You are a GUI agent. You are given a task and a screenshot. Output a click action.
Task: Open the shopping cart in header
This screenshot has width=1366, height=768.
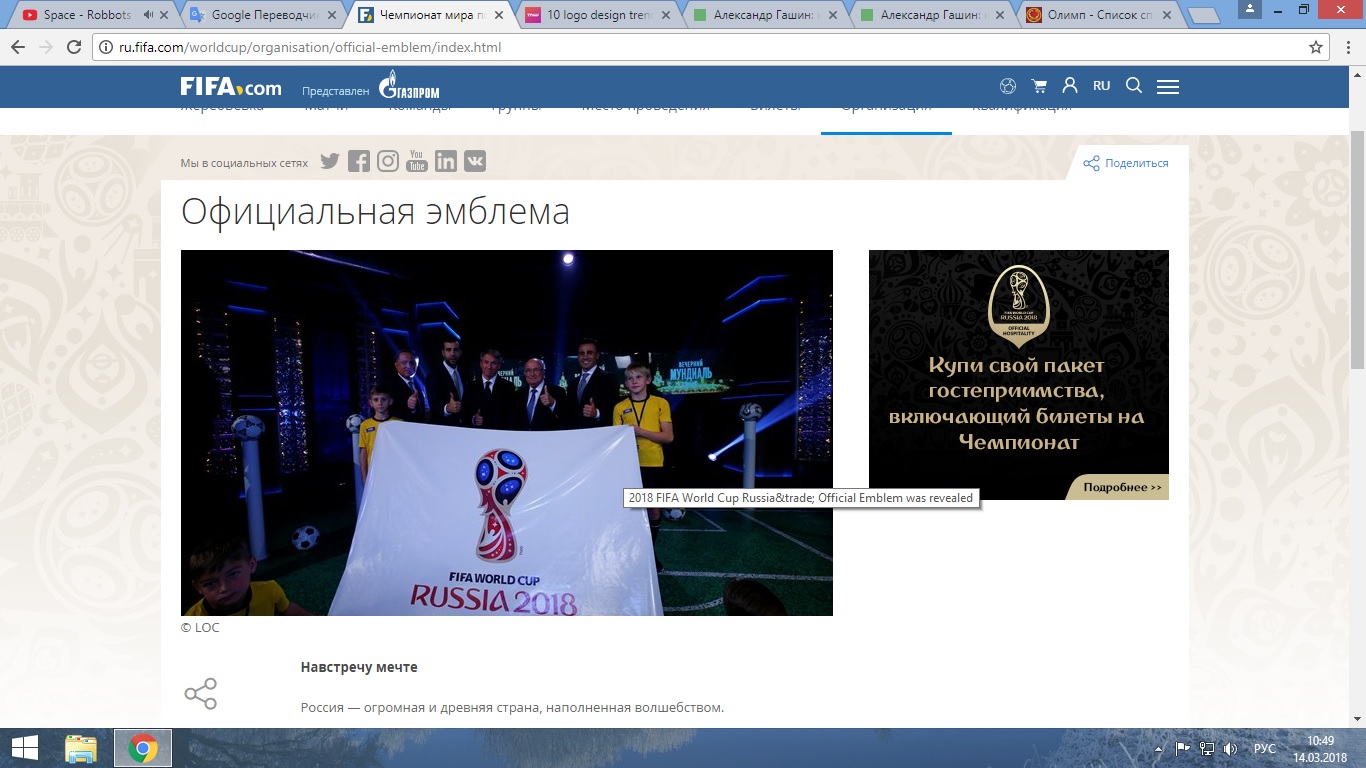point(1039,86)
